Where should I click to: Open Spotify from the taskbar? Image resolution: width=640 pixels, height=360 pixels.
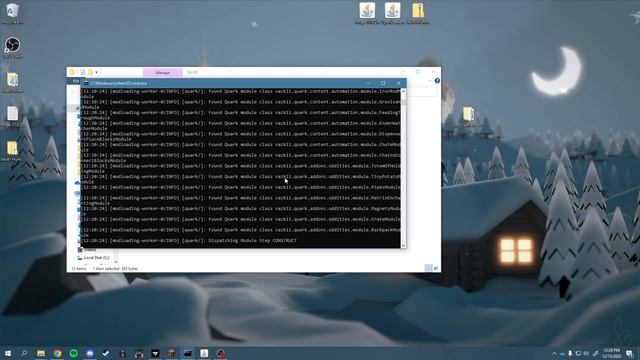point(73,353)
